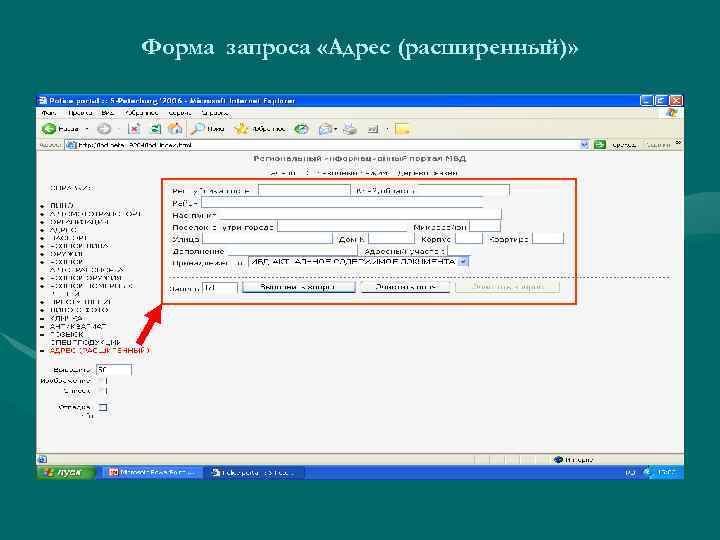
Task: Click the 'Поселок внутри города' input field
Action: coord(343,227)
